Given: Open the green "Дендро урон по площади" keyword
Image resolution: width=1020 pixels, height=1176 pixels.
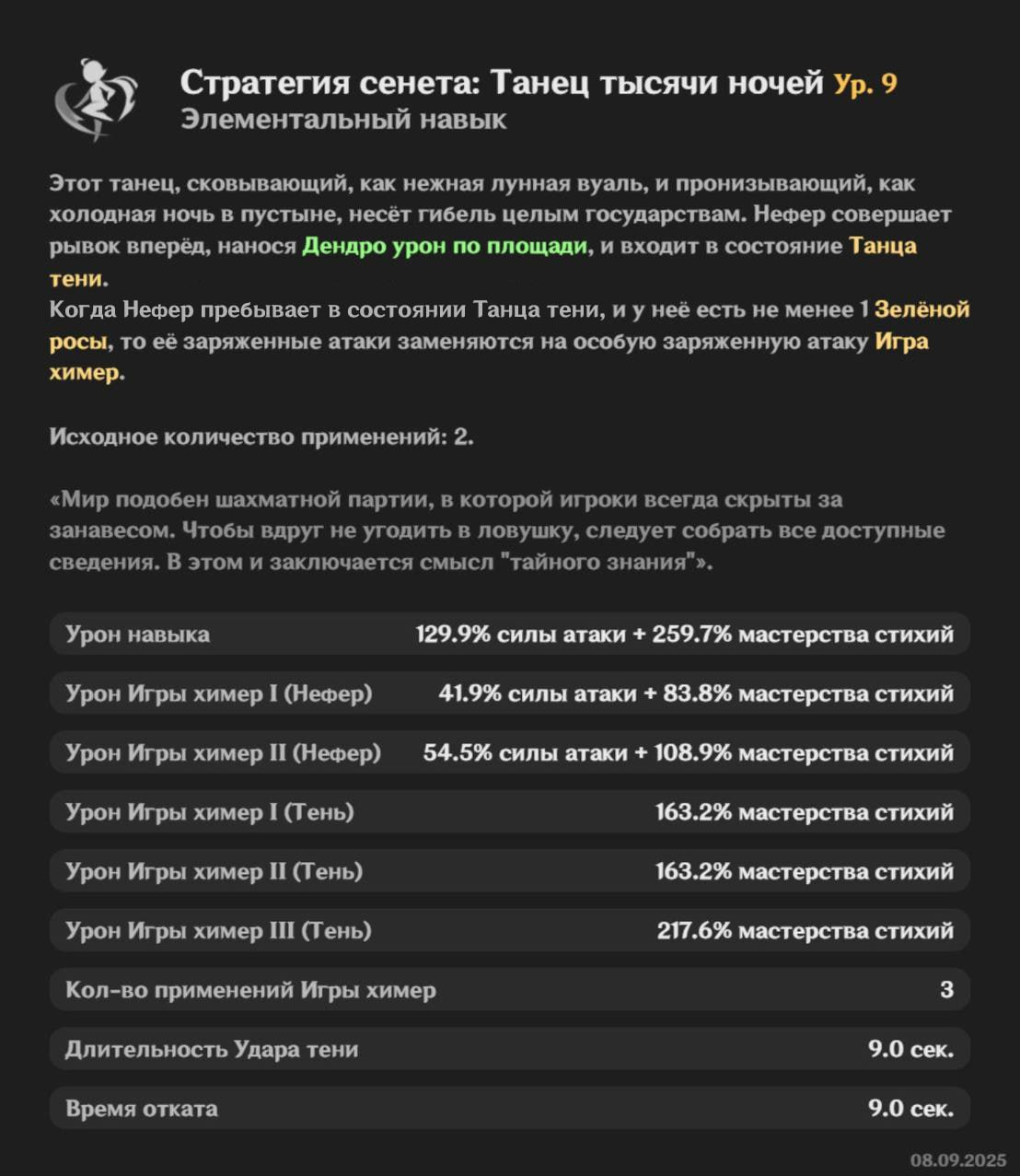Looking at the screenshot, I should (445, 246).
